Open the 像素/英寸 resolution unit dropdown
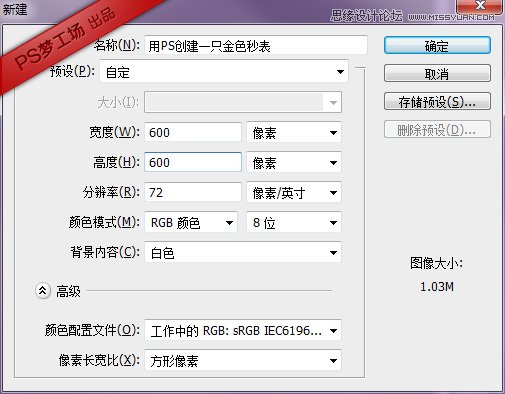Viewport: 505px width, 394px height. [294, 192]
